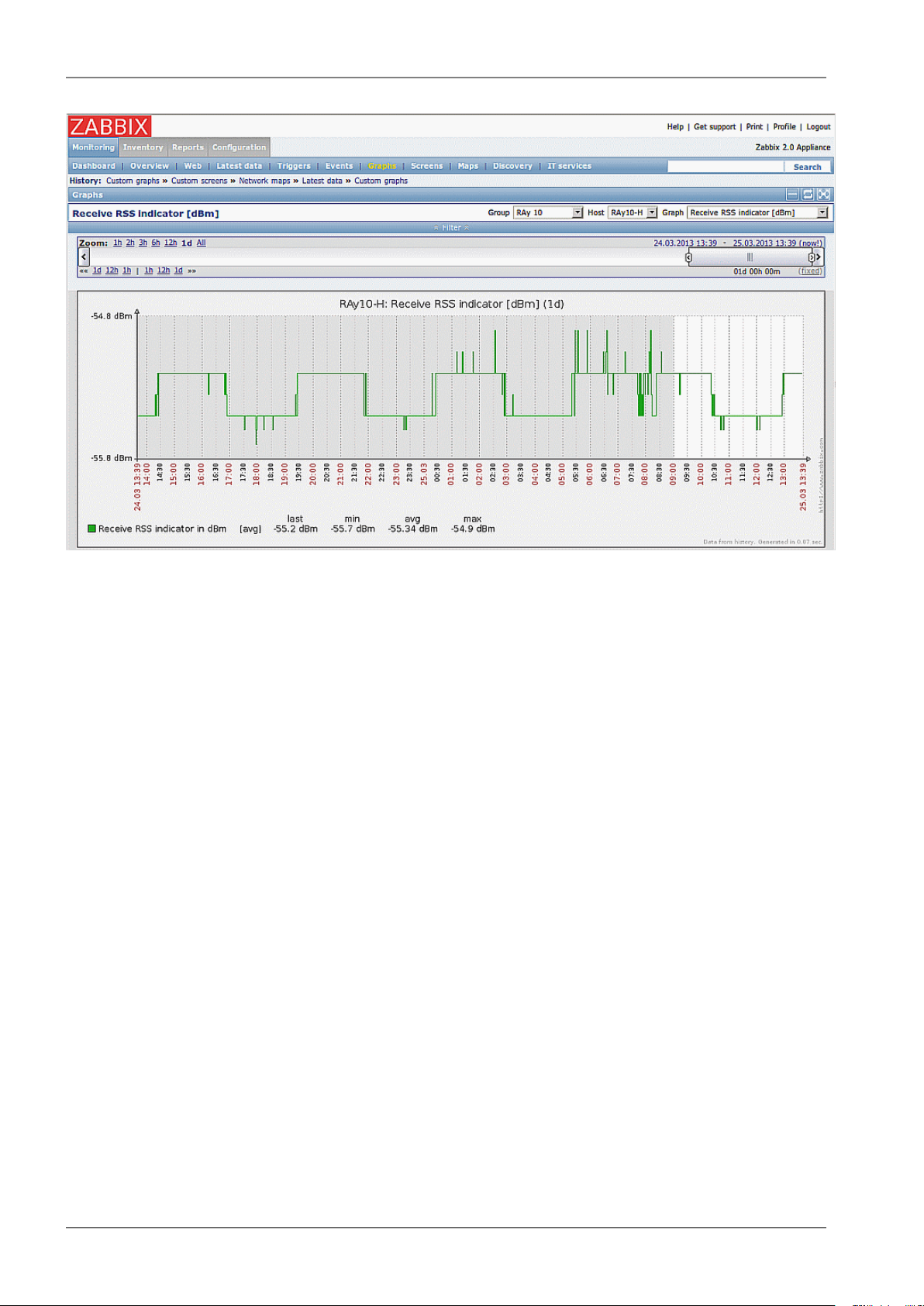Open Triggers submenu item
Screen dimensions: 924x1306
point(294,166)
